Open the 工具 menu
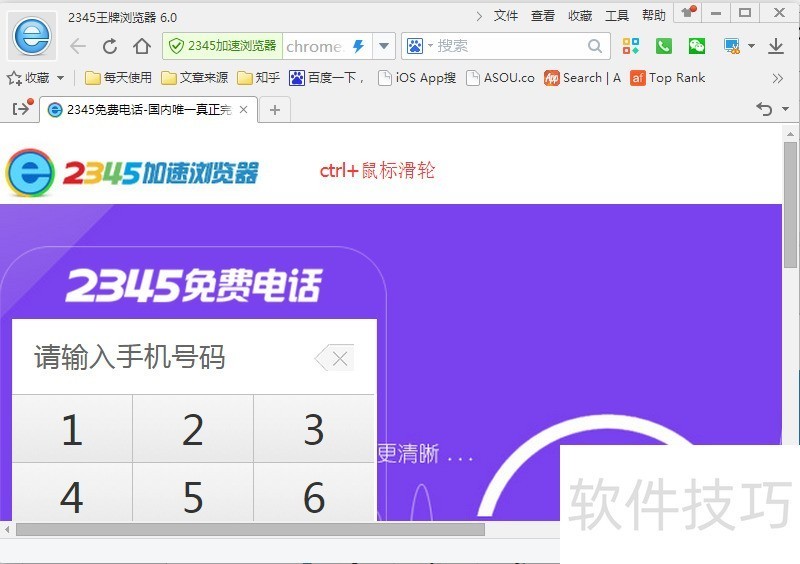The width and height of the screenshot is (800, 564). (617, 16)
